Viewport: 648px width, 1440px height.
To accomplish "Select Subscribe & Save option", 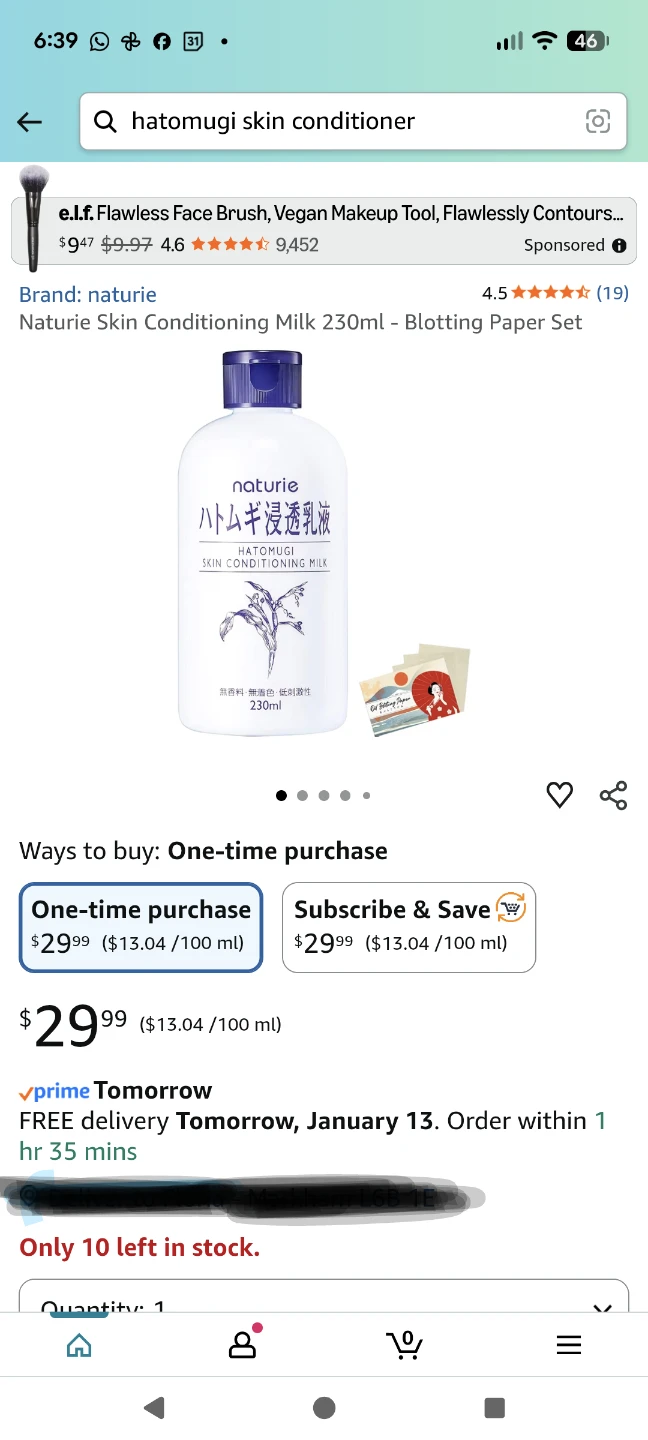I will [x=409, y=927].
